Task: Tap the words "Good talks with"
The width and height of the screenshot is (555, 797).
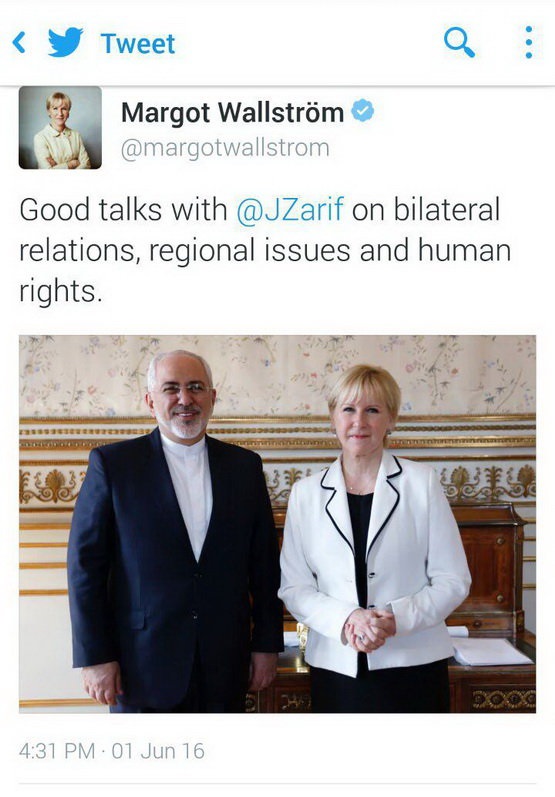Action: pyautogui.click(x=124, y=209)
